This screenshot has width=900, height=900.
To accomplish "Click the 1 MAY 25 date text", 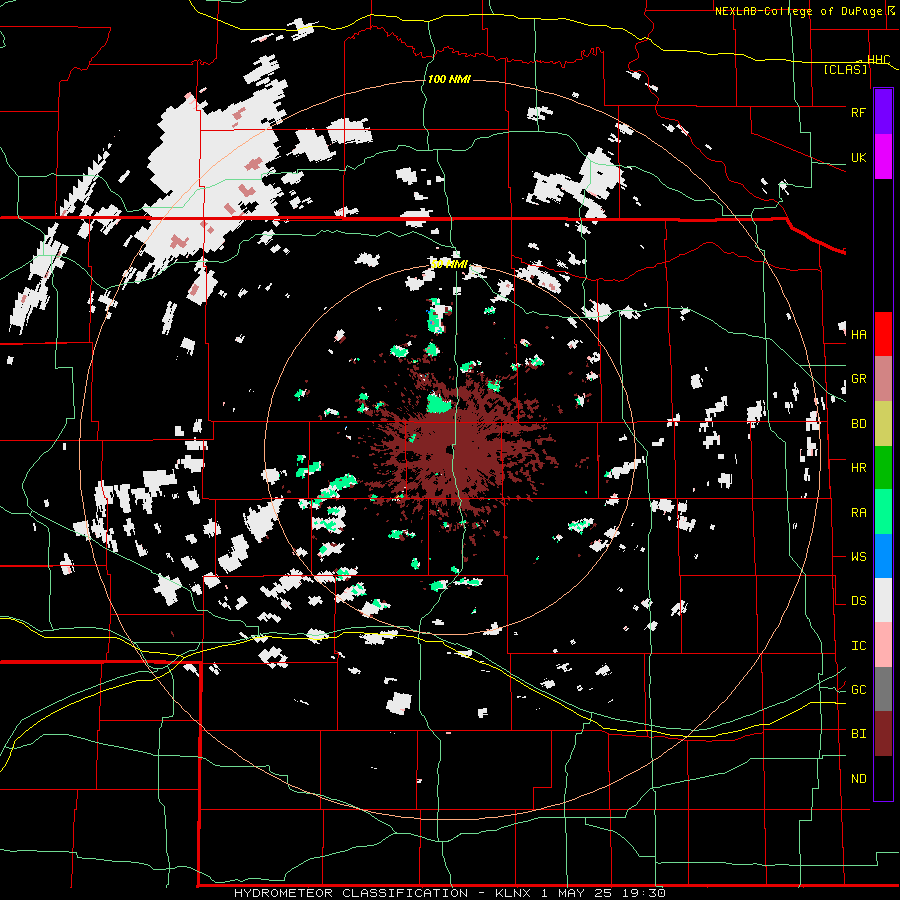I will pyautogui.click(x=576, y=893).
